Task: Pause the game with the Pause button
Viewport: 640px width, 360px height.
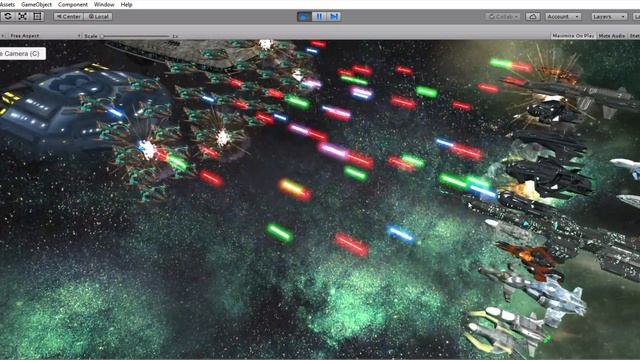Action: pyautogui.click(x=319, y=17)
